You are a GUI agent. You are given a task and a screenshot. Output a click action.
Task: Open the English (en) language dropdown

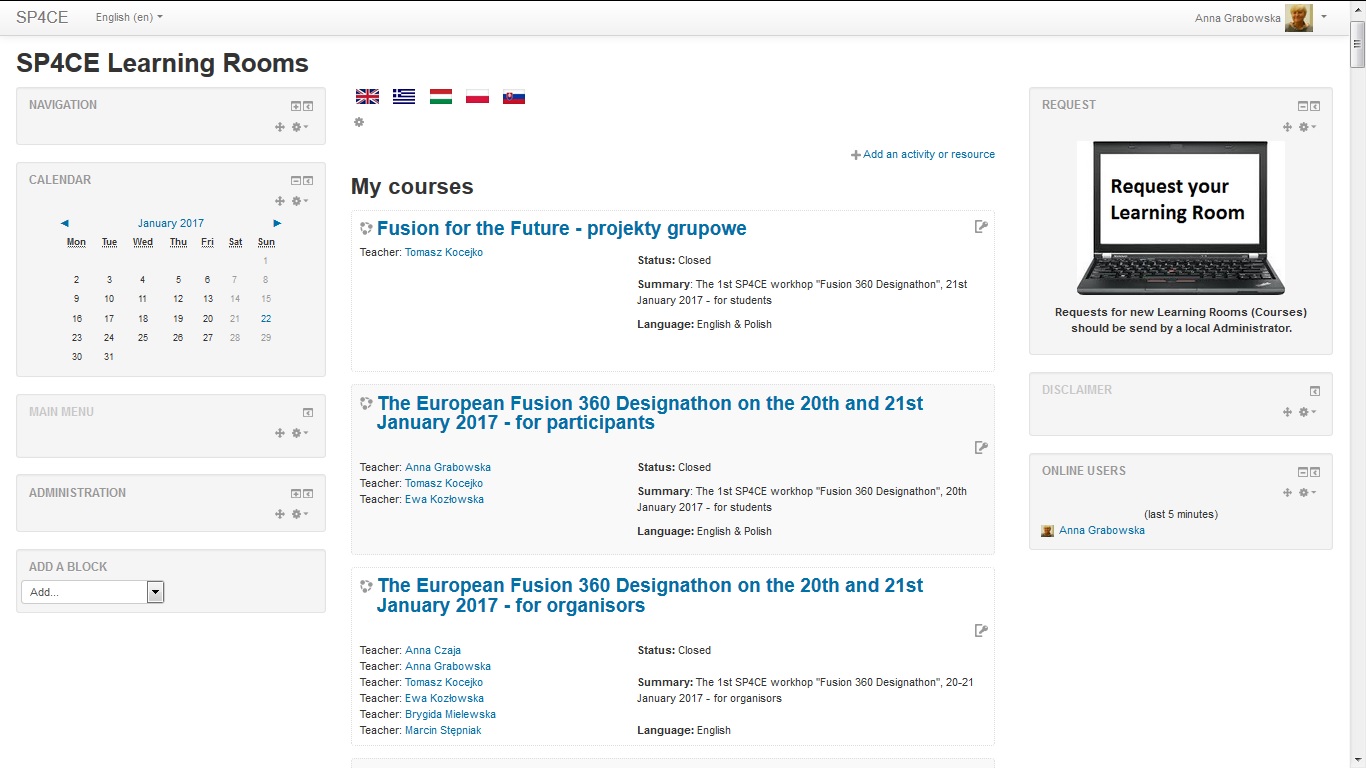click(x=129, y=17)
